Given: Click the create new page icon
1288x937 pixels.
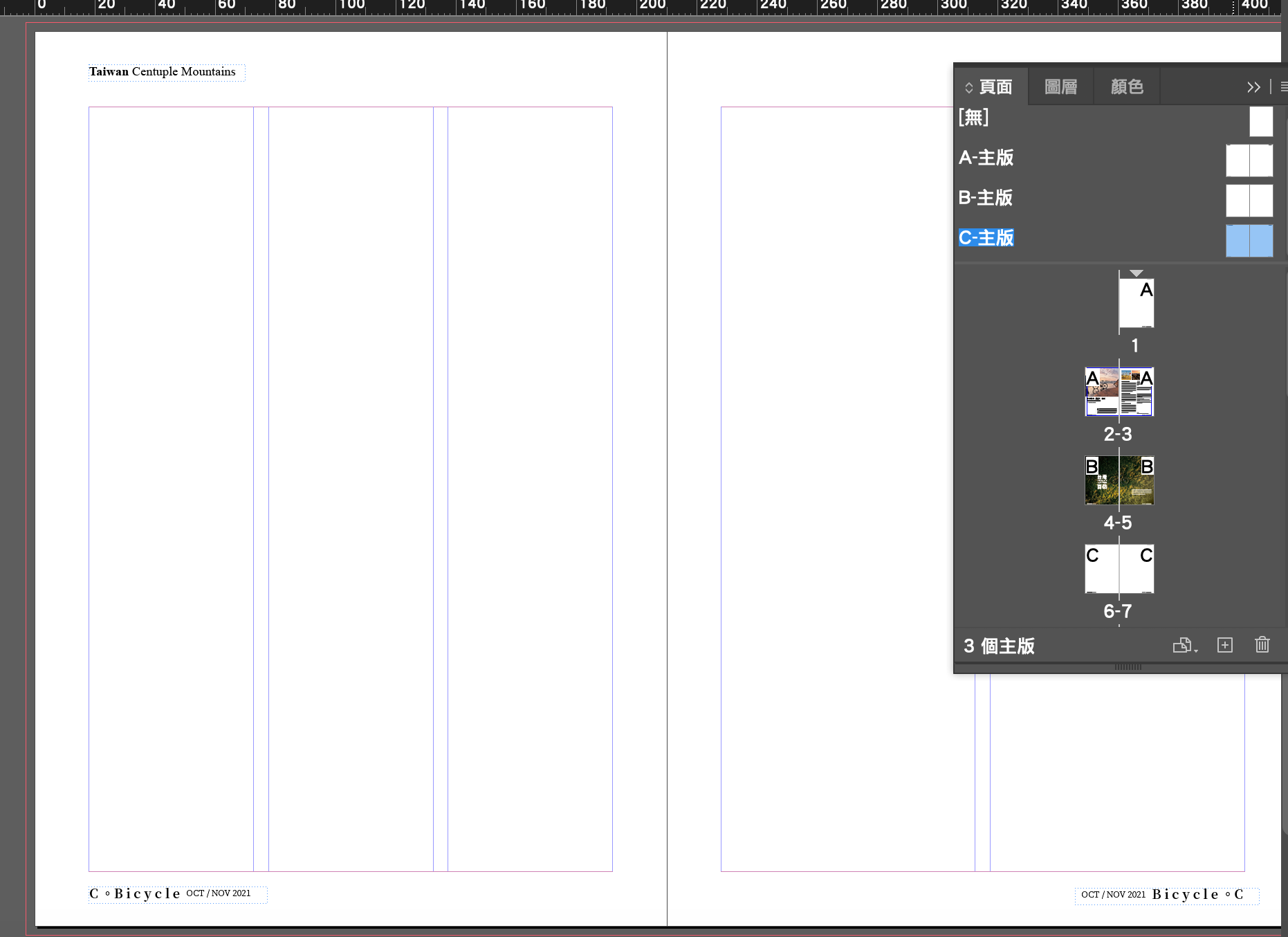Looking at the screenshot, I should pyautogui.click(x=1224, y=646).
